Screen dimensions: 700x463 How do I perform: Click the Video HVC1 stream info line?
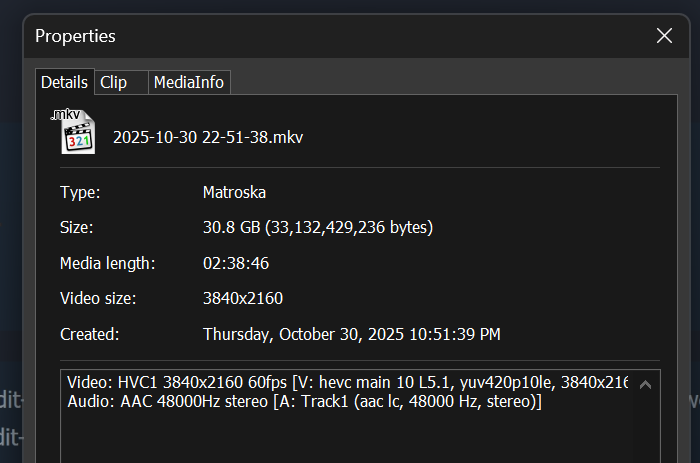(346, 383)
